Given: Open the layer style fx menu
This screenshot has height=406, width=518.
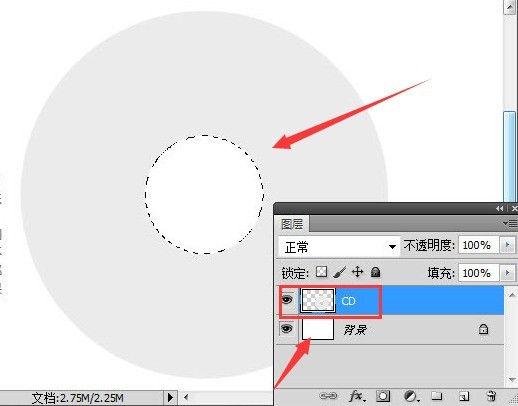Looking at the screenshot, I should pyautogui.click(x=357, y=396).
